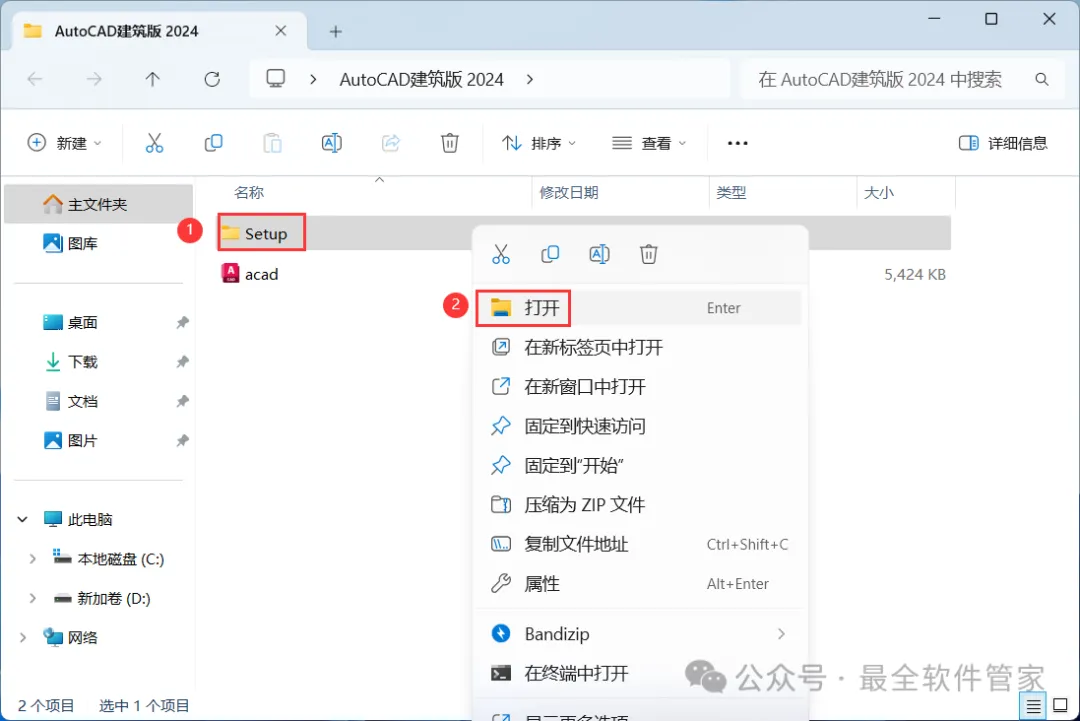The width and height of the screenshot is (1080, 721).
Task: Open the 排序 sort dropdown
Action: point(539,143)
